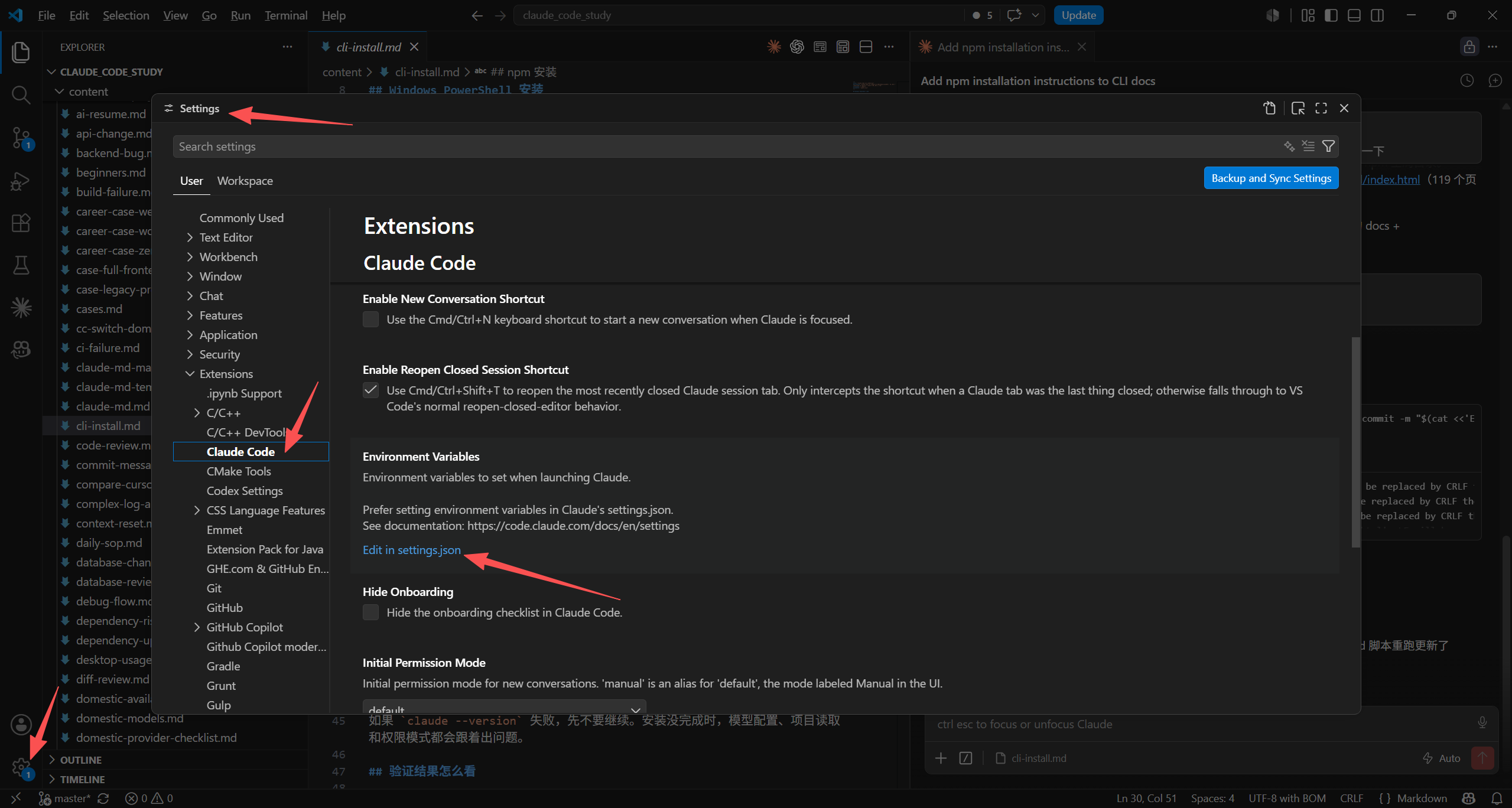Expand the Chat settings category
Screen dimensions: 1512x808
(x=190, y=296)
